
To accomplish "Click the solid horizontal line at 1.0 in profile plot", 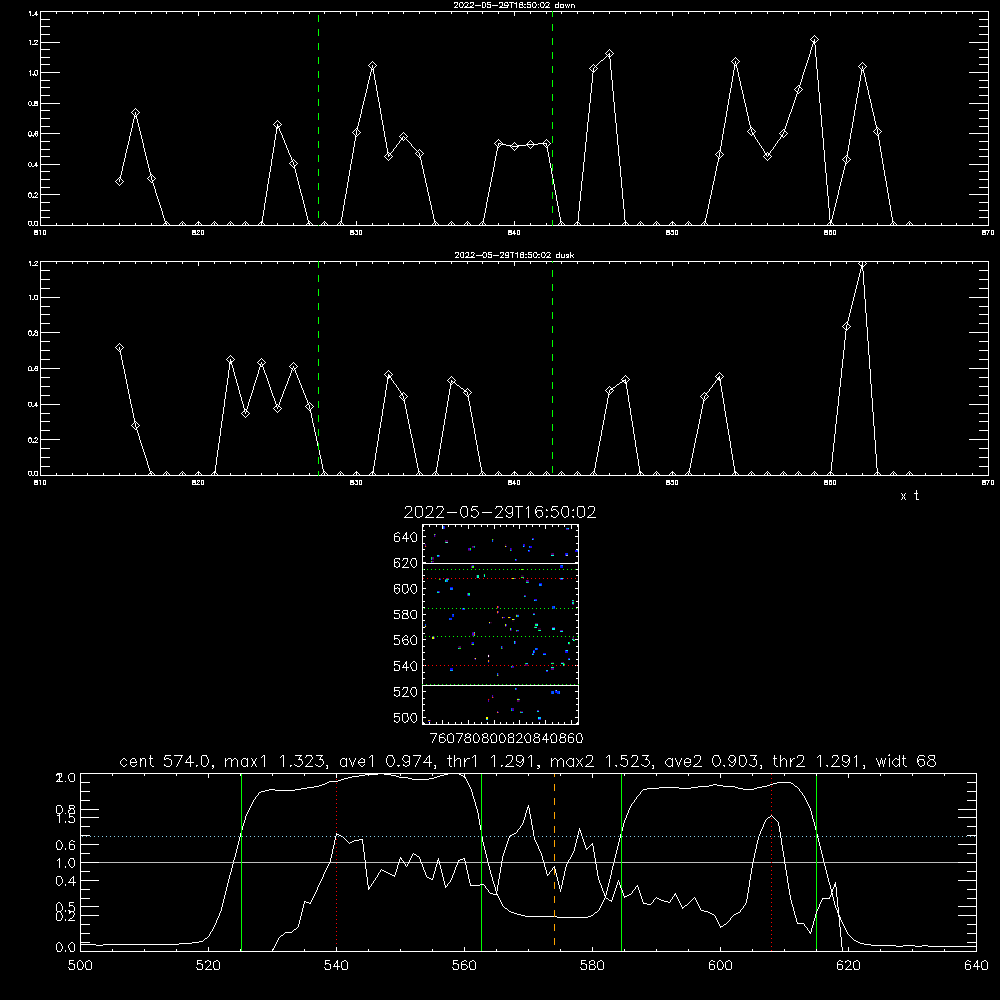I will tap(528, 862).
